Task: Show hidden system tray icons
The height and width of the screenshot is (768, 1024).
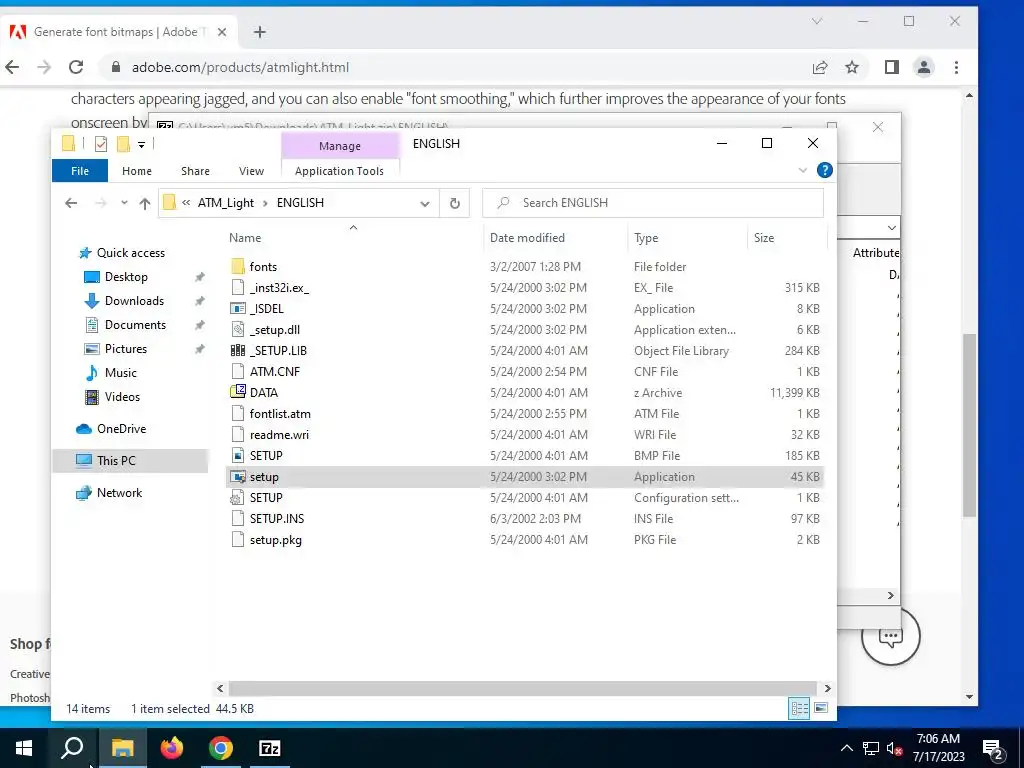Action: pyautogui.click(x=846, y=748)
